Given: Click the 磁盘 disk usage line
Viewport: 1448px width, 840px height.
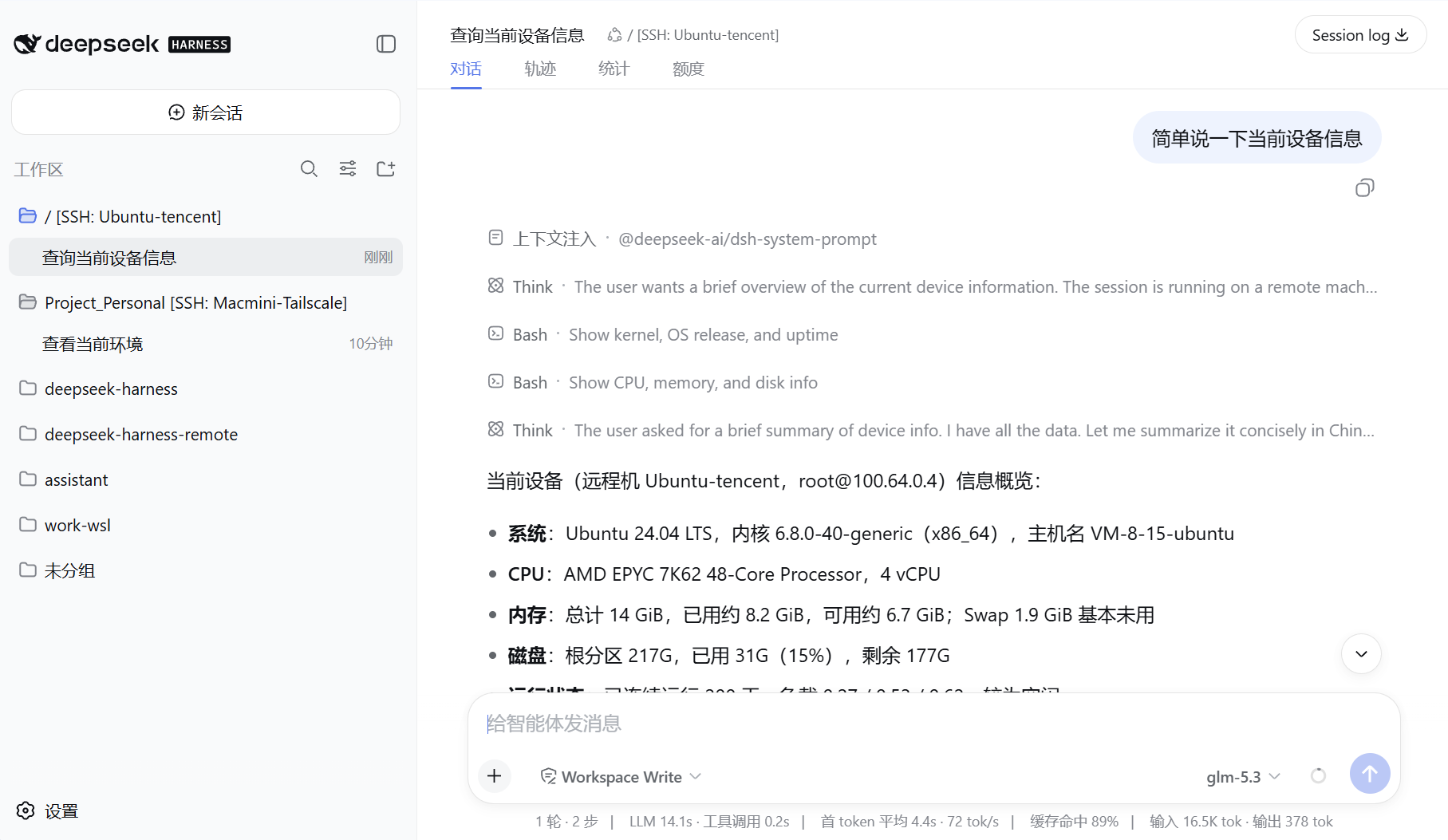Looking at the screenshot, I should click(729, 656).
